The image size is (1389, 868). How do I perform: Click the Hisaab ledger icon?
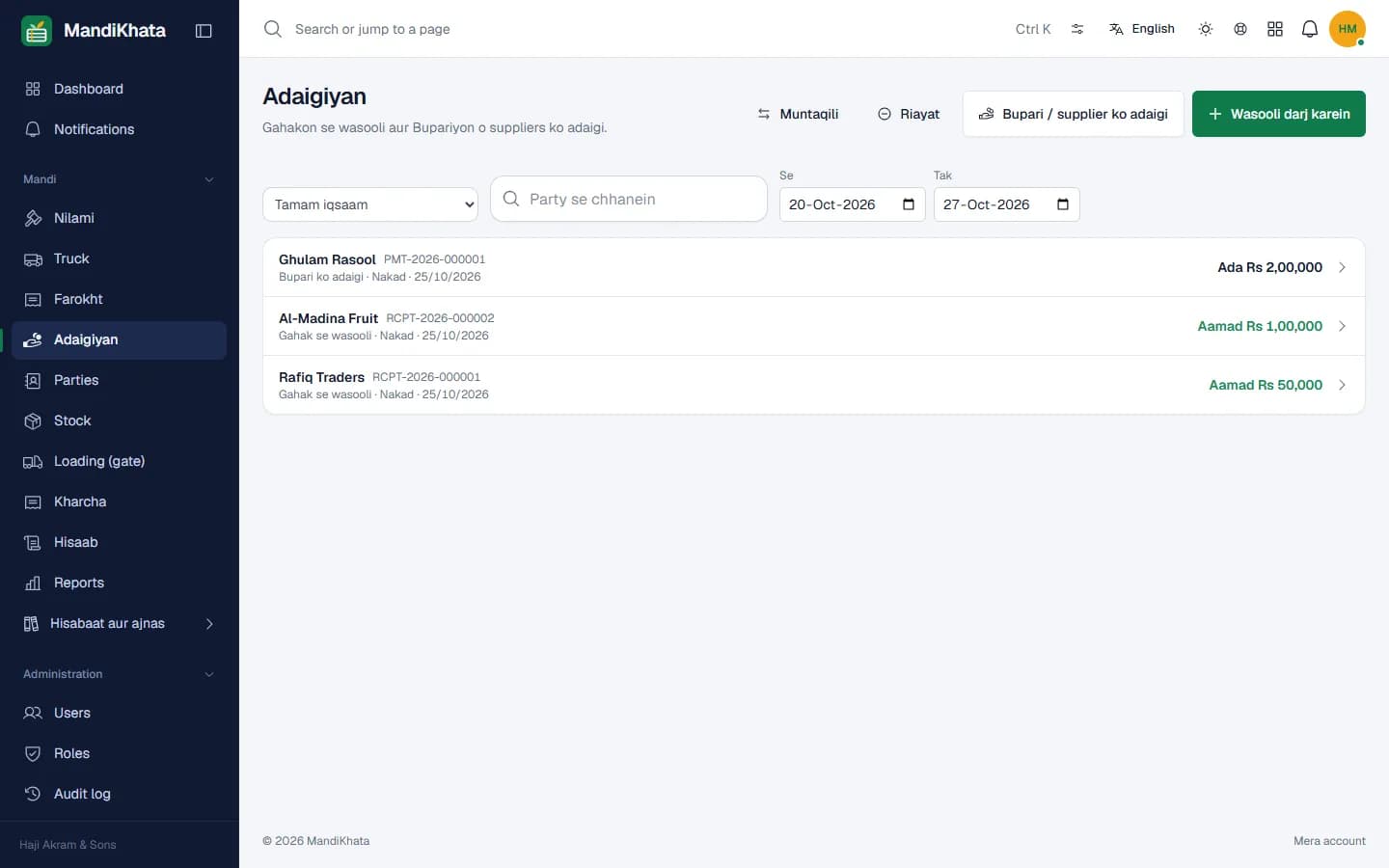pos(33,542)
